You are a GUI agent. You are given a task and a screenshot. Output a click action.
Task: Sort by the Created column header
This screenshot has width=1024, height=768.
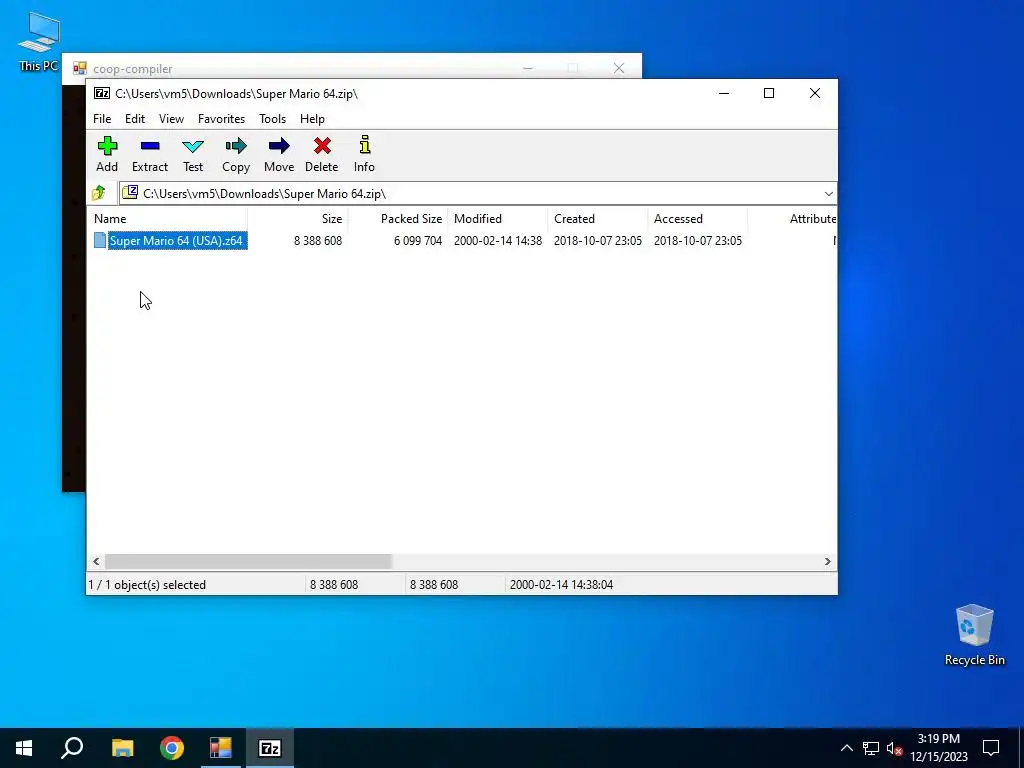[598, 219]
